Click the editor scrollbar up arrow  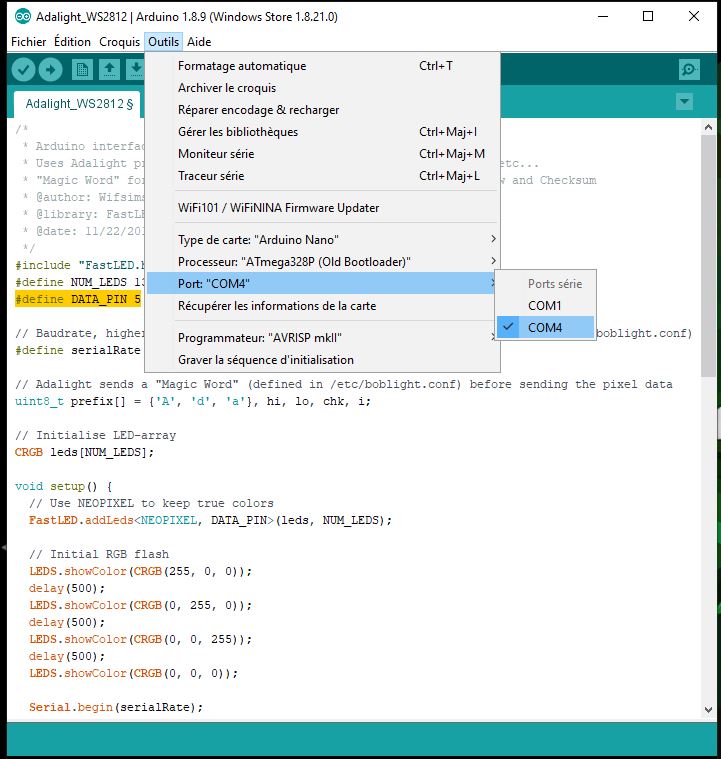click(x=708, y=128)
